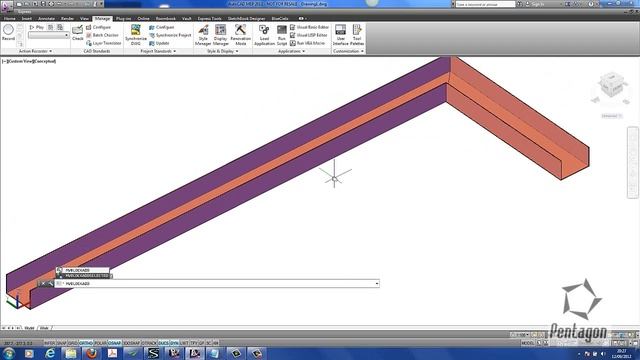This screenshot has height=360, width=640.
Task: Run the CAD Standards Check tool
Action: [78, 33]
